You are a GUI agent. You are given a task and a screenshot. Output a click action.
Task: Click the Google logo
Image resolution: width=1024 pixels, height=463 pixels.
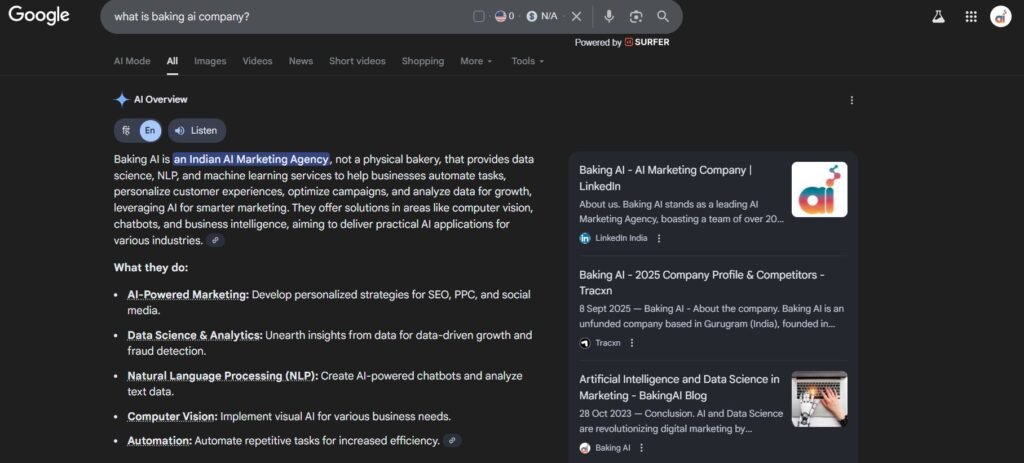click(39, 15)
